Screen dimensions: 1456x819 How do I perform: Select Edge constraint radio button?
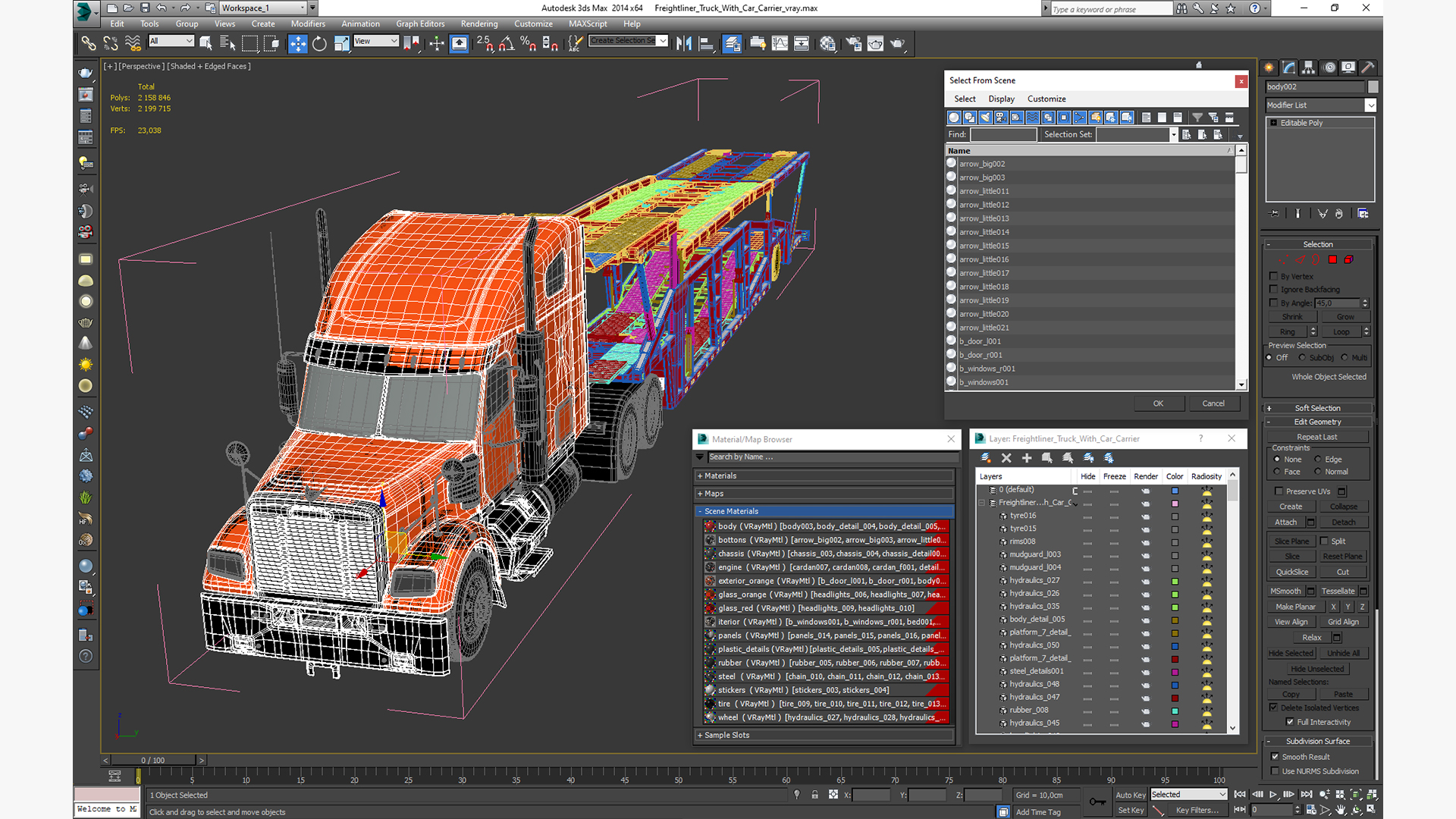click(1318, 459)
